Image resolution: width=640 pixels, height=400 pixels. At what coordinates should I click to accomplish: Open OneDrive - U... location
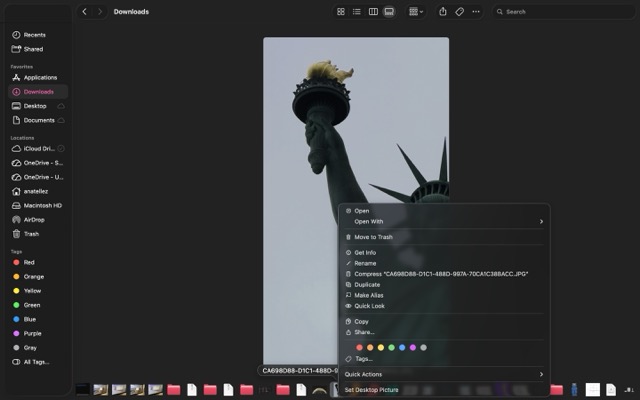(38, 177)
